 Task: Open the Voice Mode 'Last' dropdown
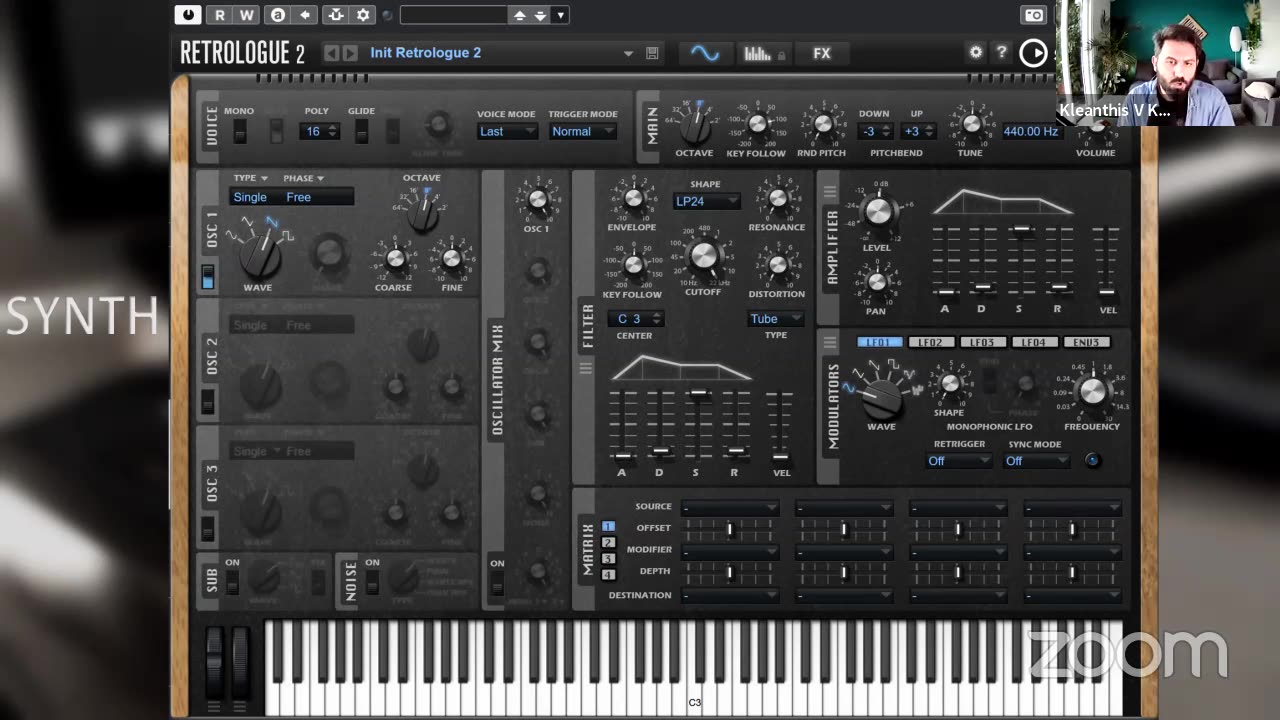pyautogui.click(x=507, y=131)
